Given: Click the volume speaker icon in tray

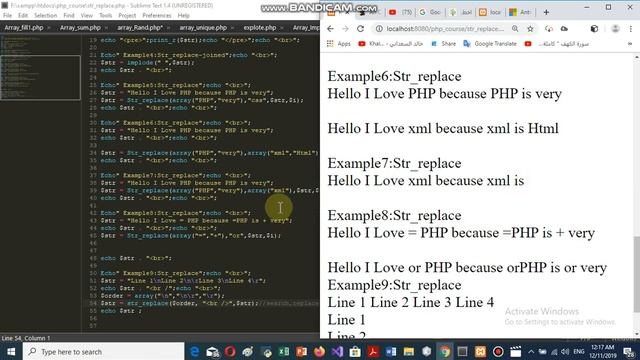Looking at the screenshot, I should 565,351.
